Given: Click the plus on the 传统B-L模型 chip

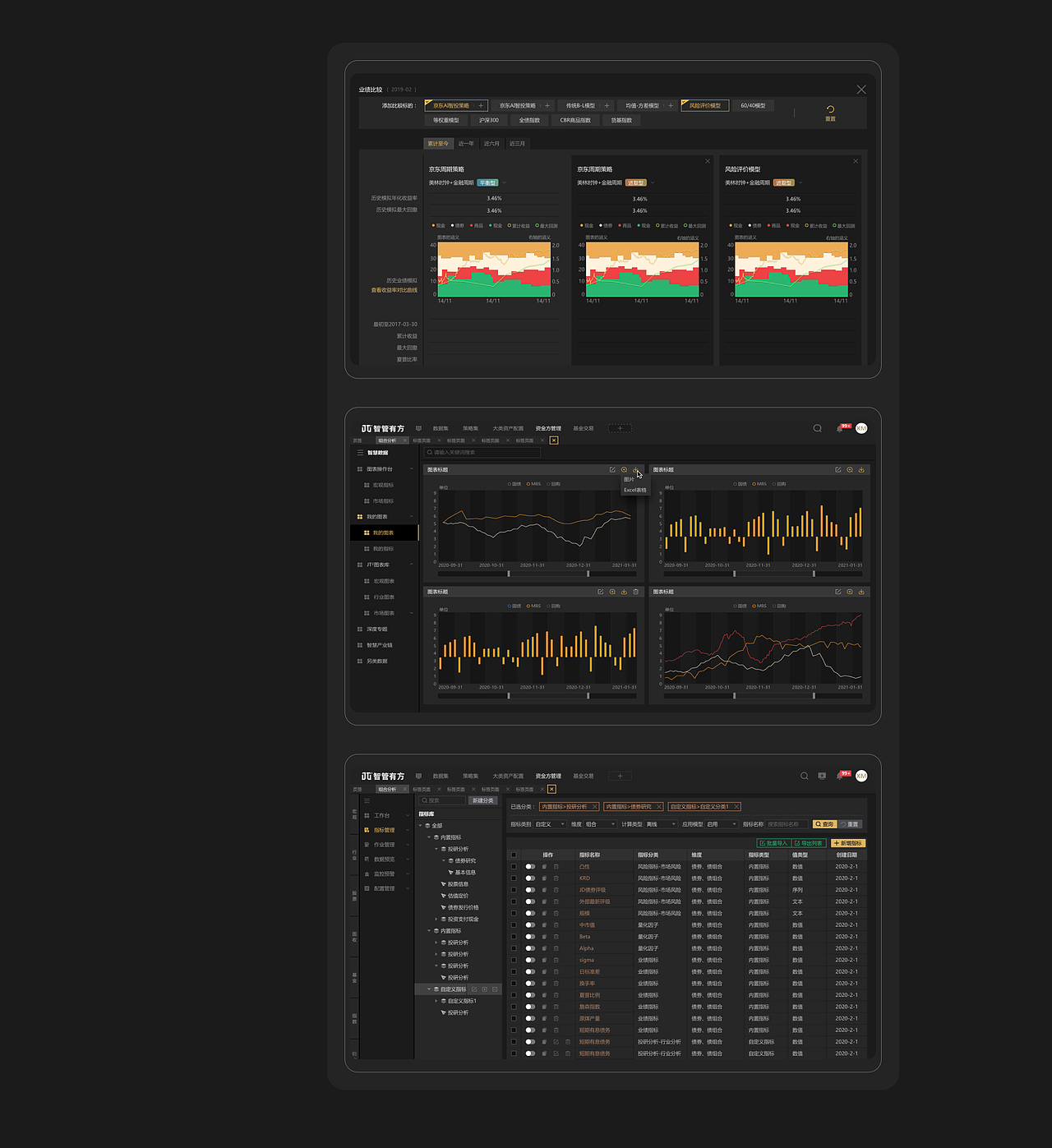Looking at the screenshot, I should click(607, 105).
